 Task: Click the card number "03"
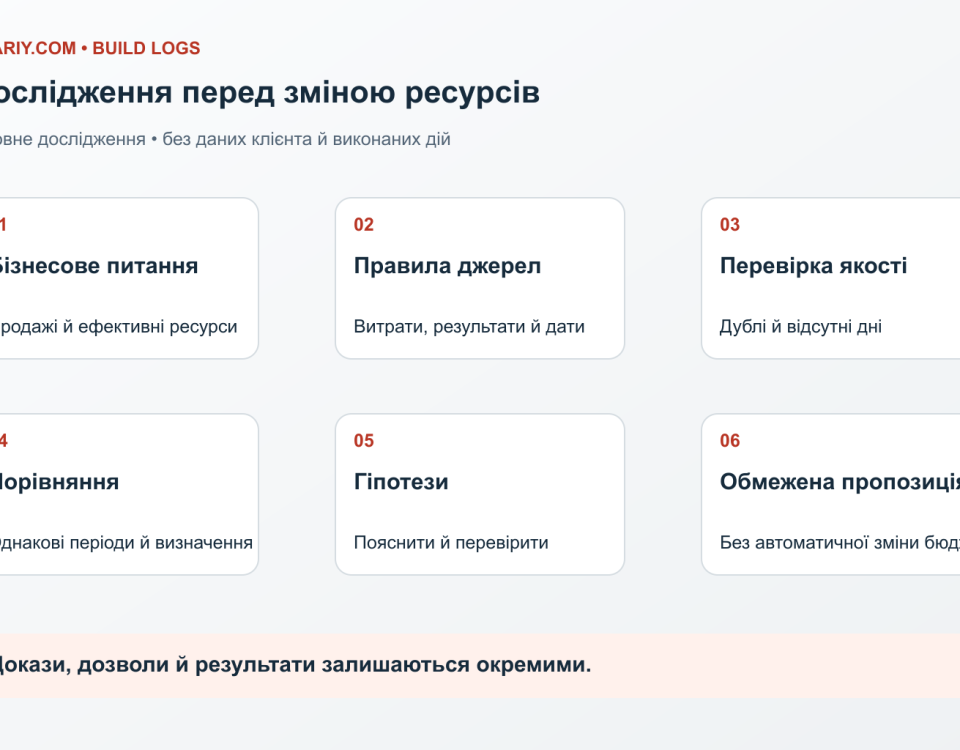tap(730, 225)
